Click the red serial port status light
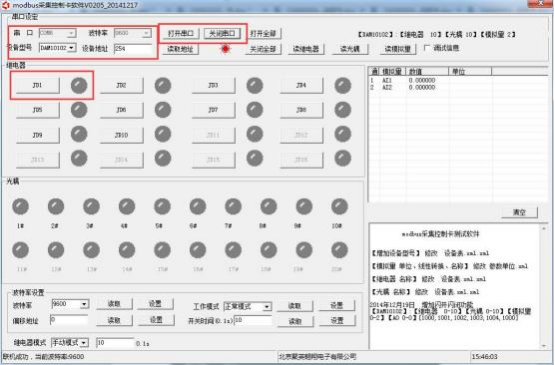The image size is (555, 365). [225, 49]
